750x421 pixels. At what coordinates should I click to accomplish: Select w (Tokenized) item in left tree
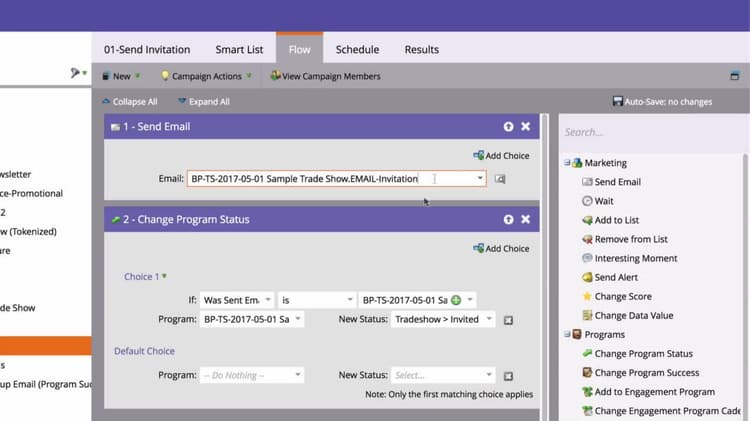(28, 232)
